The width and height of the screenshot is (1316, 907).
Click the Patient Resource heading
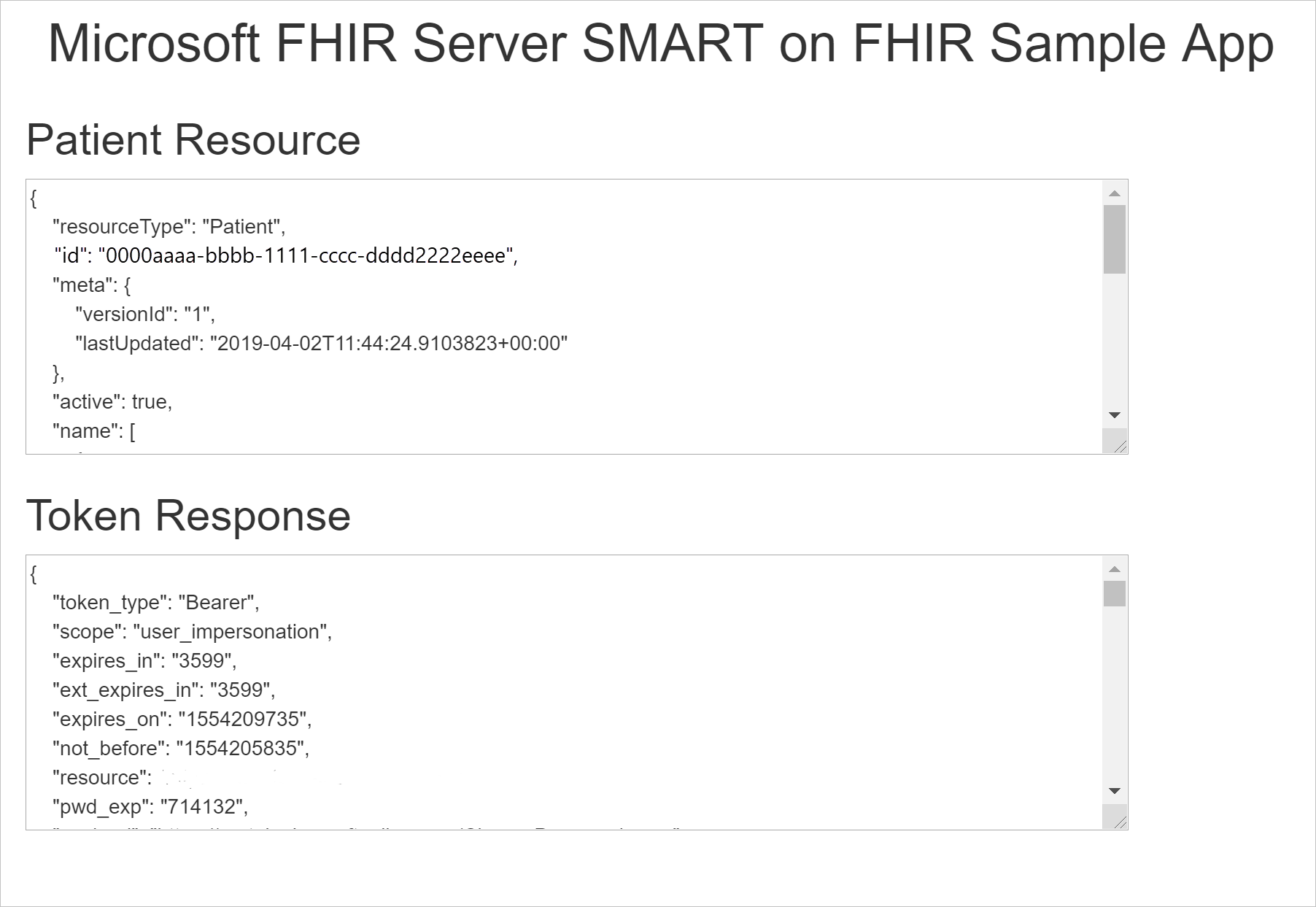193,140
